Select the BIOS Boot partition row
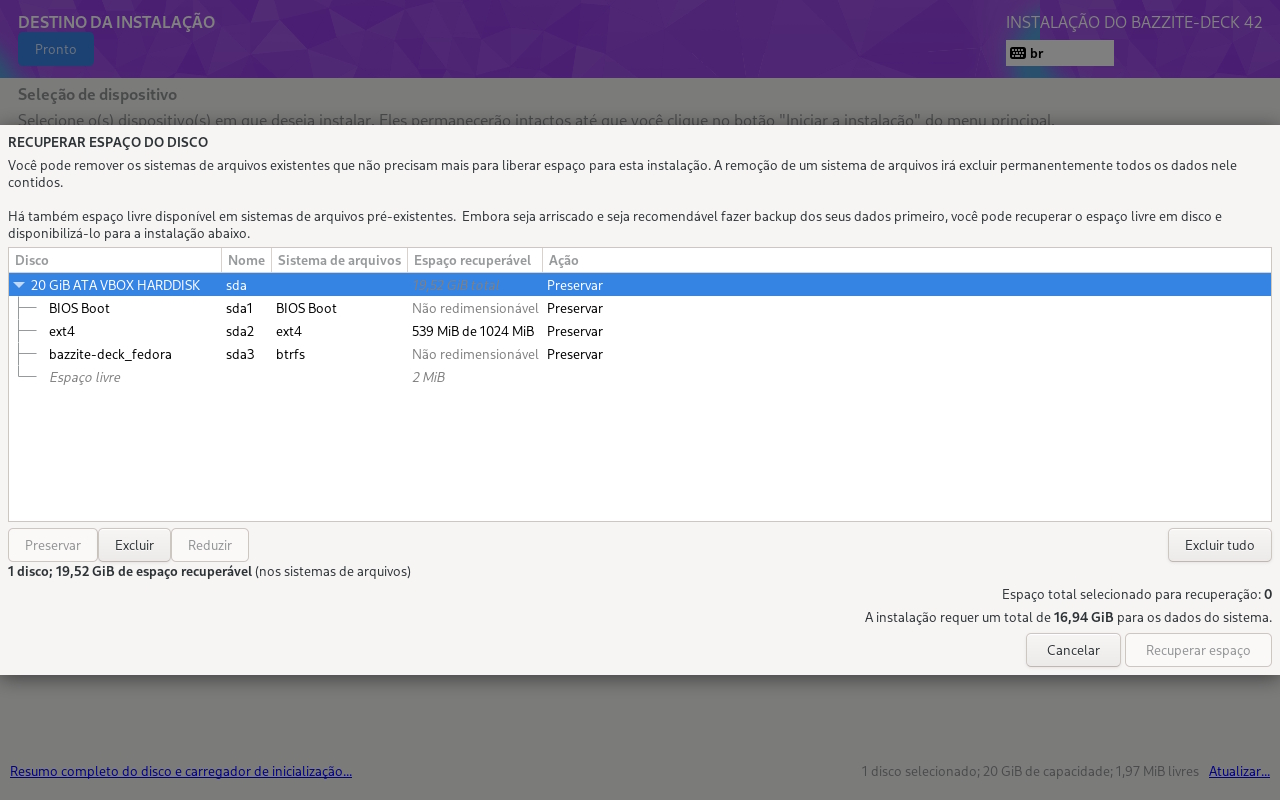The height and width of the screenshot is (800, 1280). tap(79, 308)
